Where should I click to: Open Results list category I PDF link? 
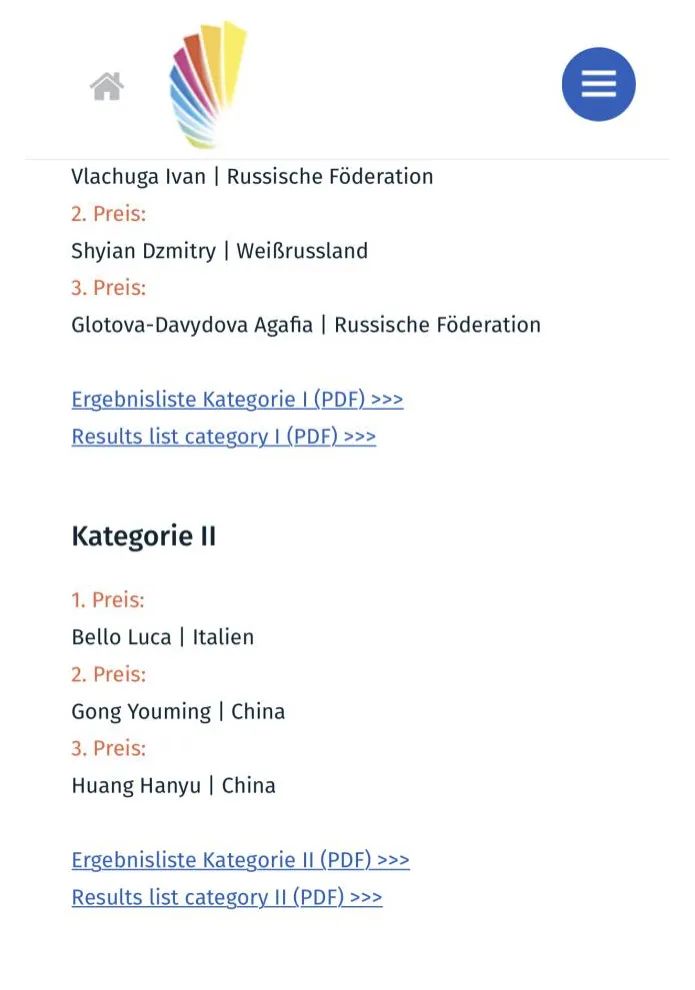pos(223,436)
